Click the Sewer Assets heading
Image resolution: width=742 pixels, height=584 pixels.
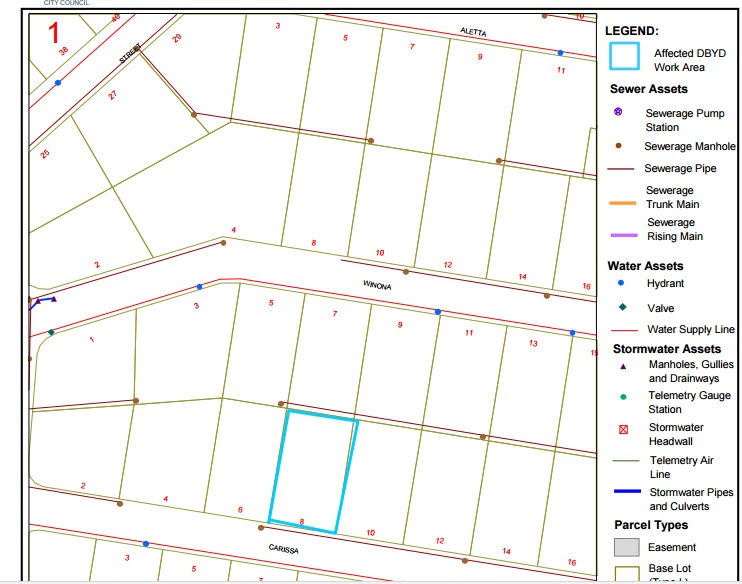pyautogui.click(x=648, y=89)
